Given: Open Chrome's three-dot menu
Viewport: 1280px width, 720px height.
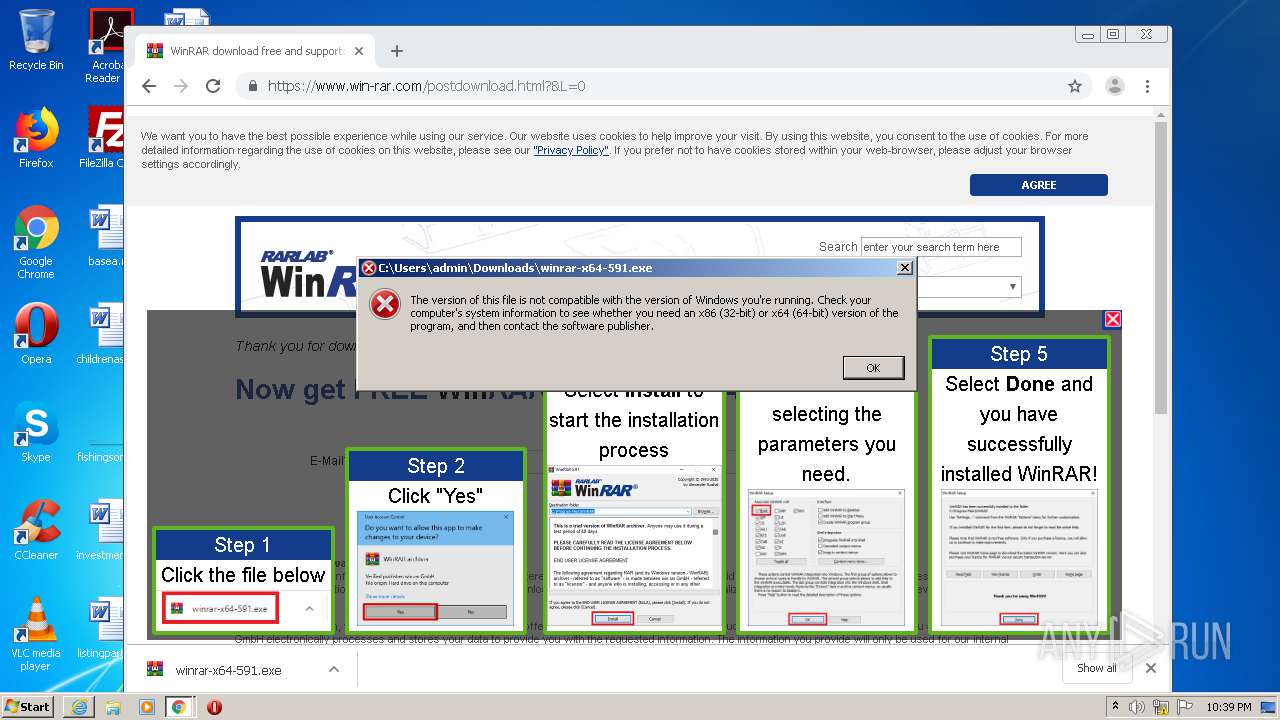Looking at the screenshot, I should (x=1148, y=86).
